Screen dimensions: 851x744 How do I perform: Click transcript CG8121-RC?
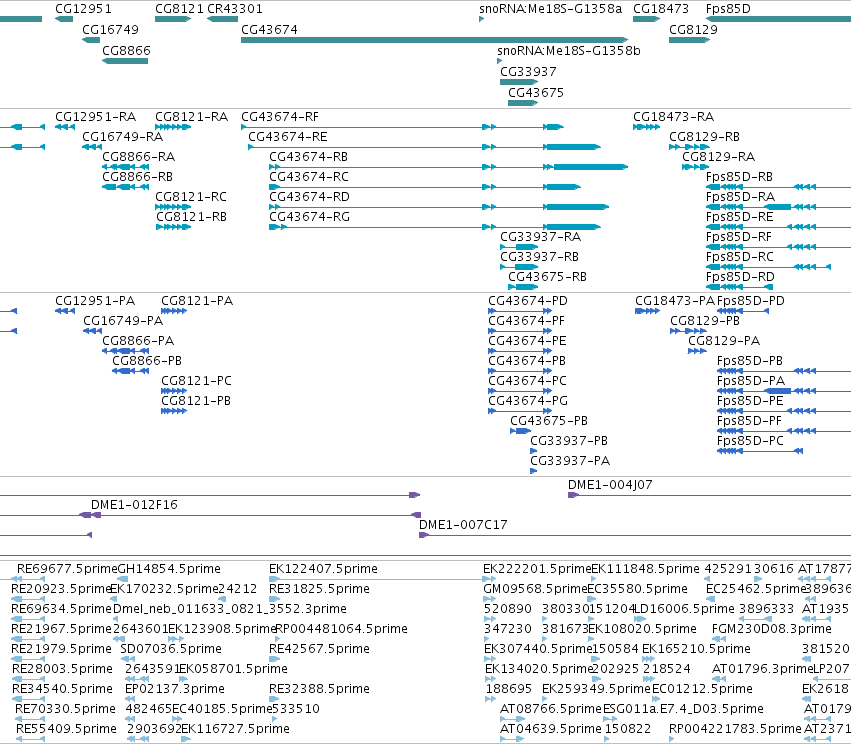(173, 207)
